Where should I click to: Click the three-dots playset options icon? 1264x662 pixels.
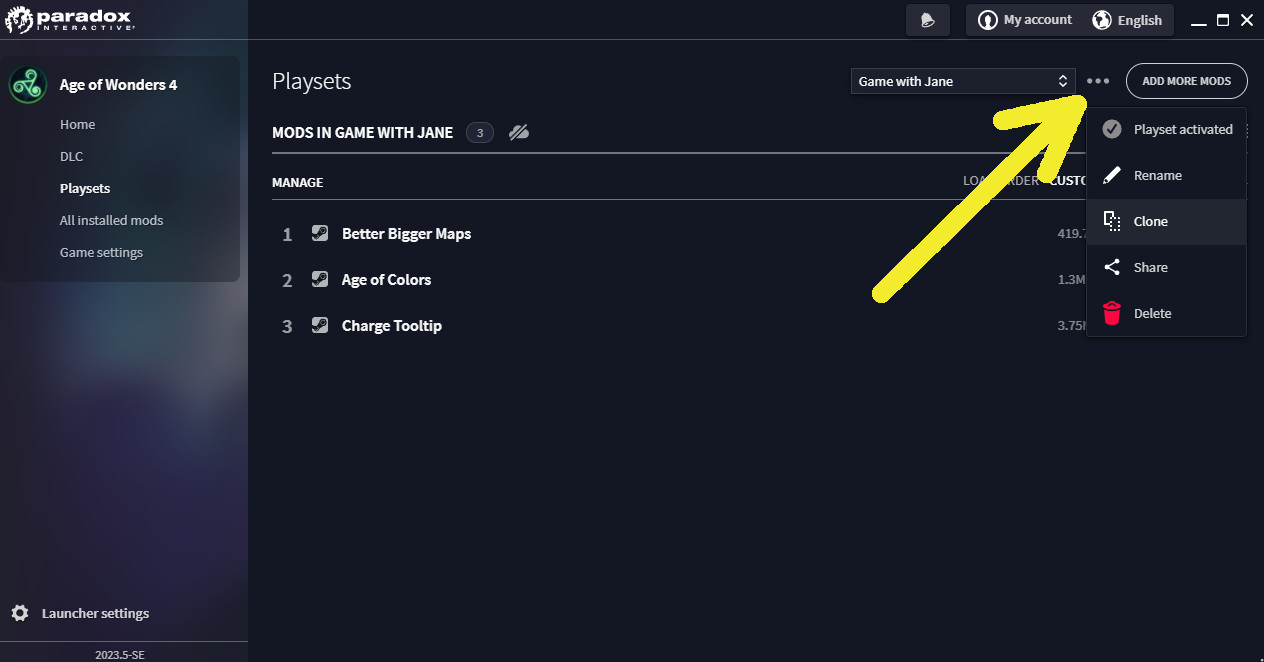pyautogui.click(x=1098, y=81)
